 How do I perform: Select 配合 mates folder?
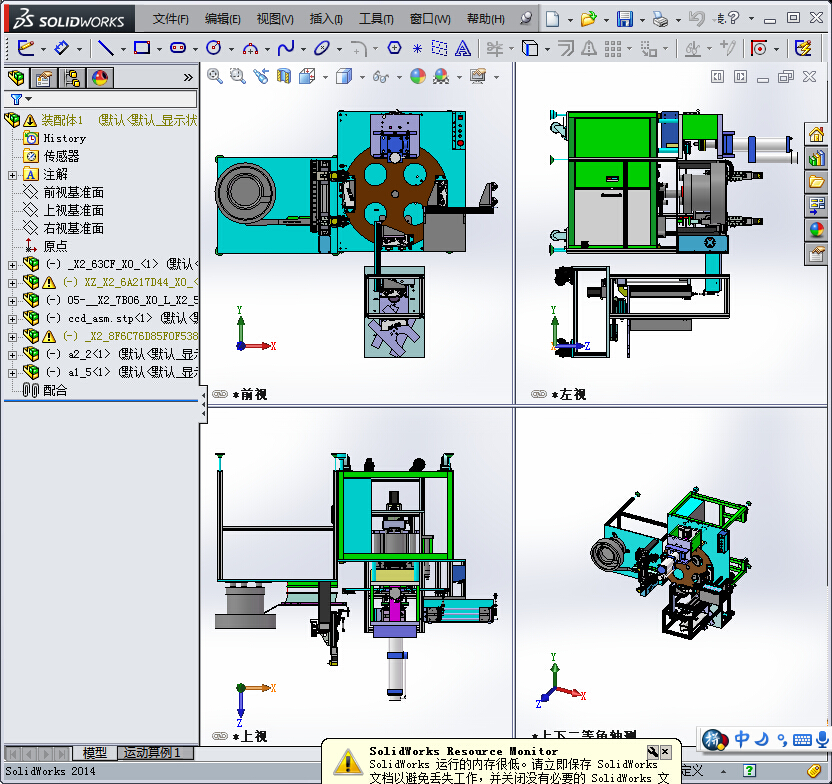55,390
